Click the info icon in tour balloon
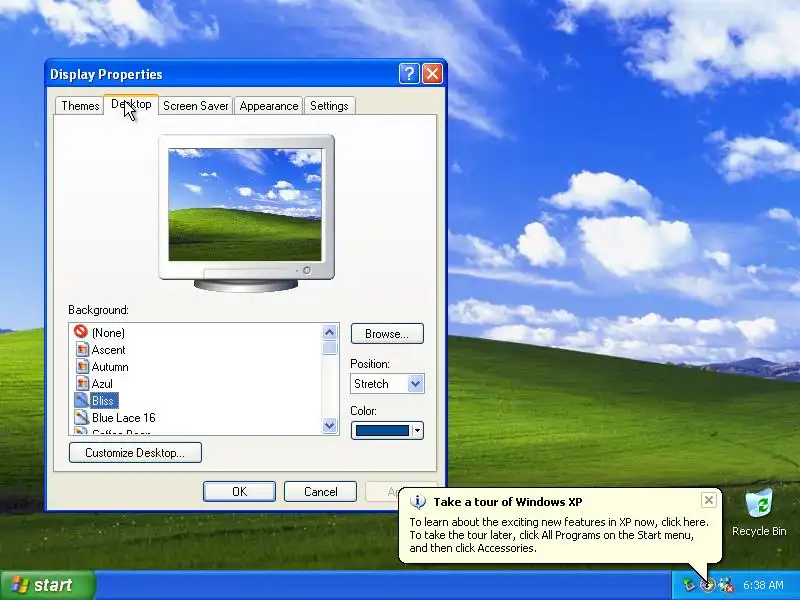 click(x=418, y=502)
